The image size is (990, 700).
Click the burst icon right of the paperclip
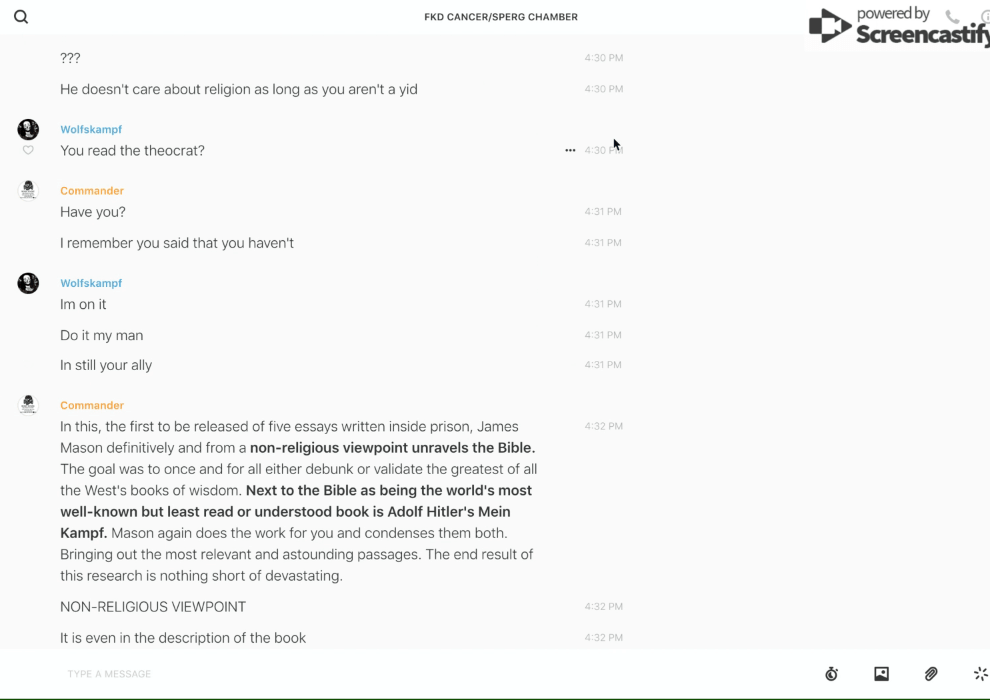[x=980, y=674]
